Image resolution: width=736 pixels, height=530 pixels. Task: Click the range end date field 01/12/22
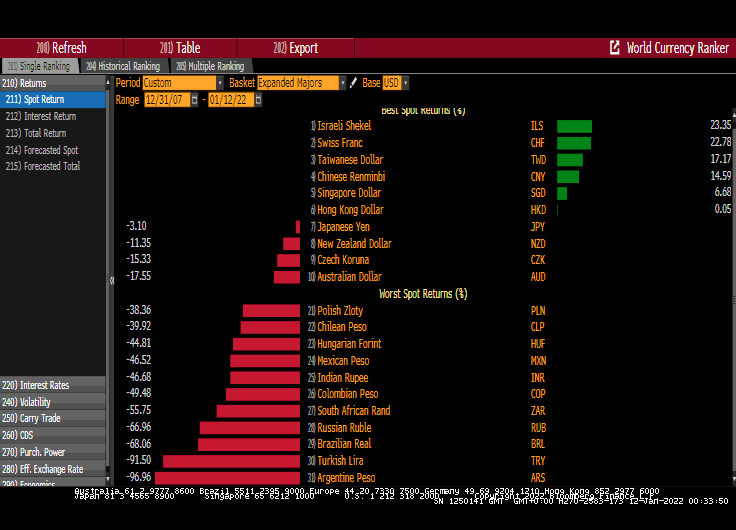(x=231, y=100)
